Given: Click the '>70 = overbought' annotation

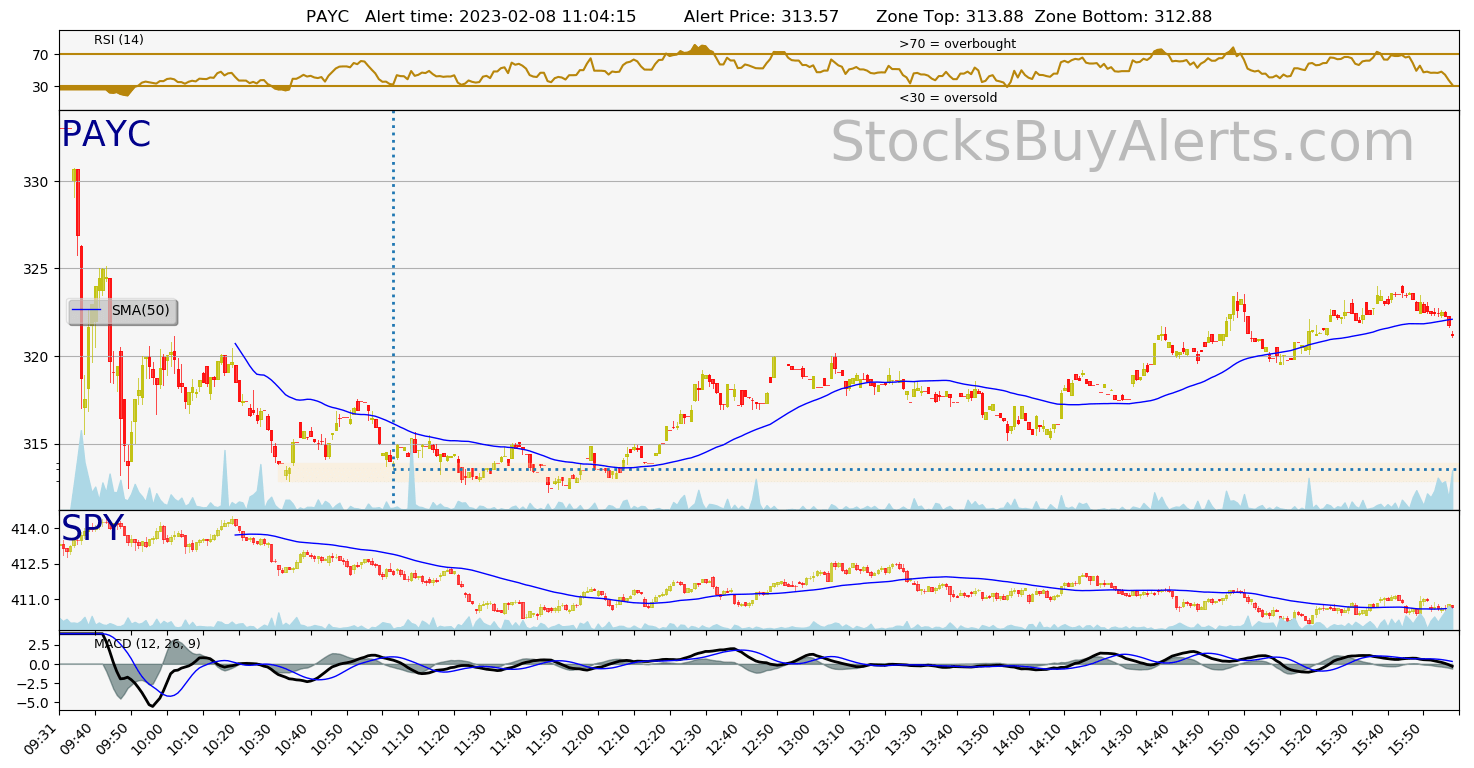Looking at the screenshot, I should 957,44.
